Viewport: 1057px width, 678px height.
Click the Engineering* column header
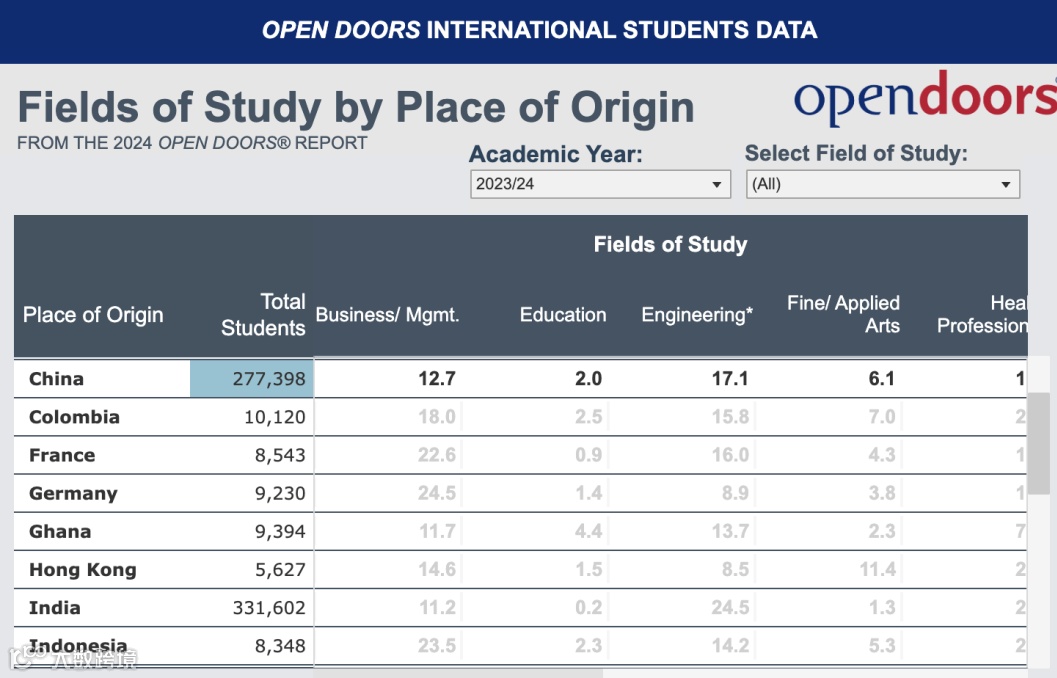coord(697,315)
